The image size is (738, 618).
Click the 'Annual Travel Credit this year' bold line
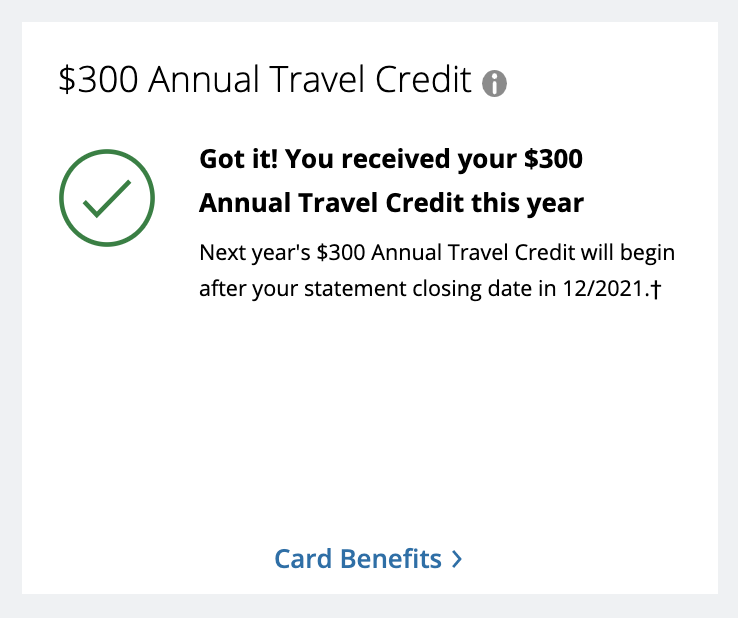point(391,203)
